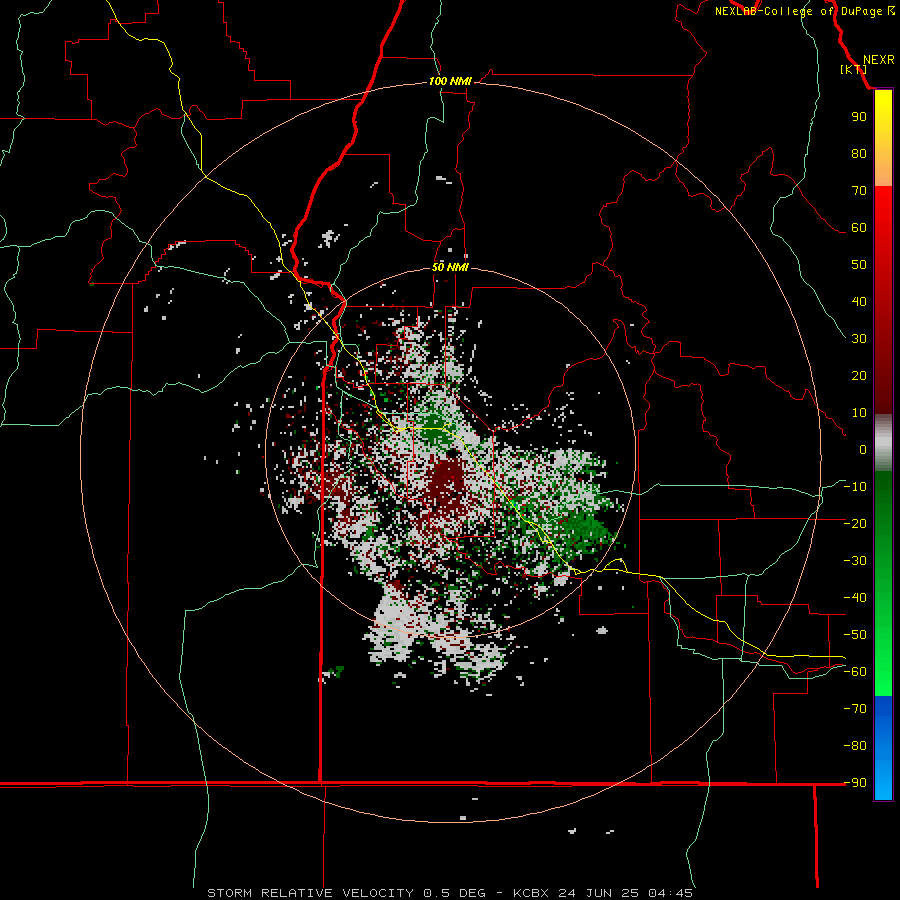Click the scale's 90 value label
Image resolution: width=900 pixels, height=900 pixels.
tap(859, 117)
